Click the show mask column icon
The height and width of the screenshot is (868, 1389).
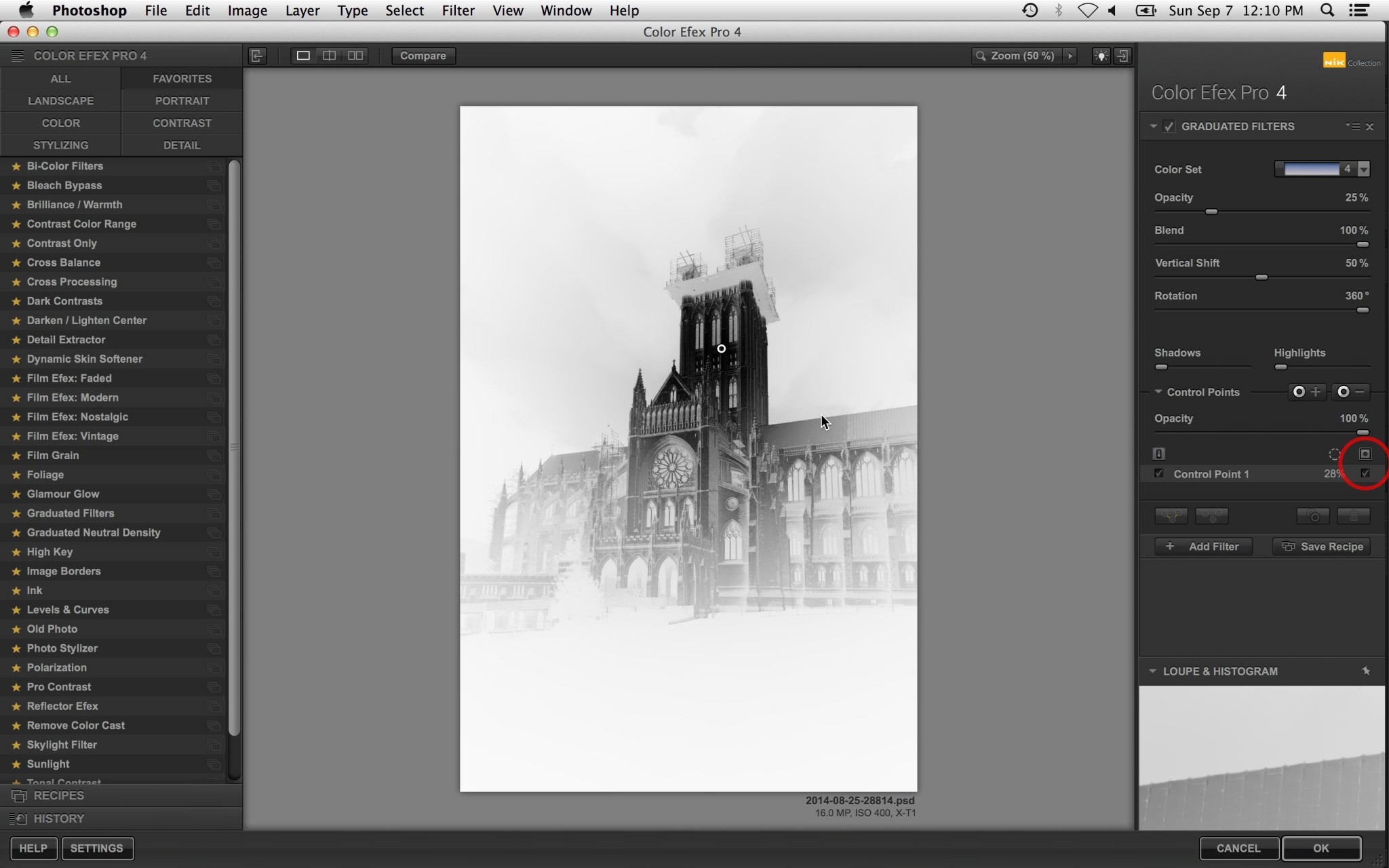[x=1365, y=454]
